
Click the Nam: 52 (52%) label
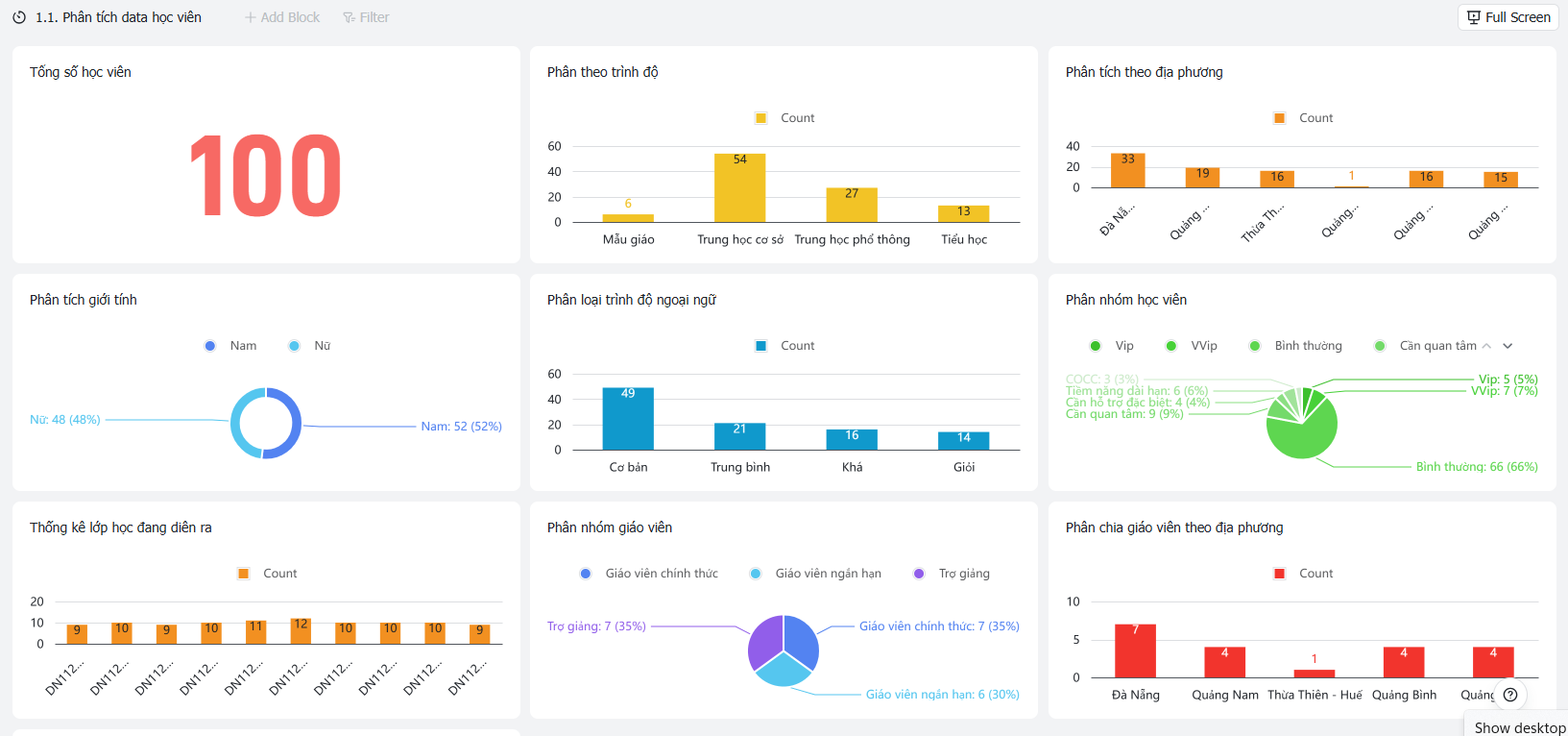coord(461,427)
